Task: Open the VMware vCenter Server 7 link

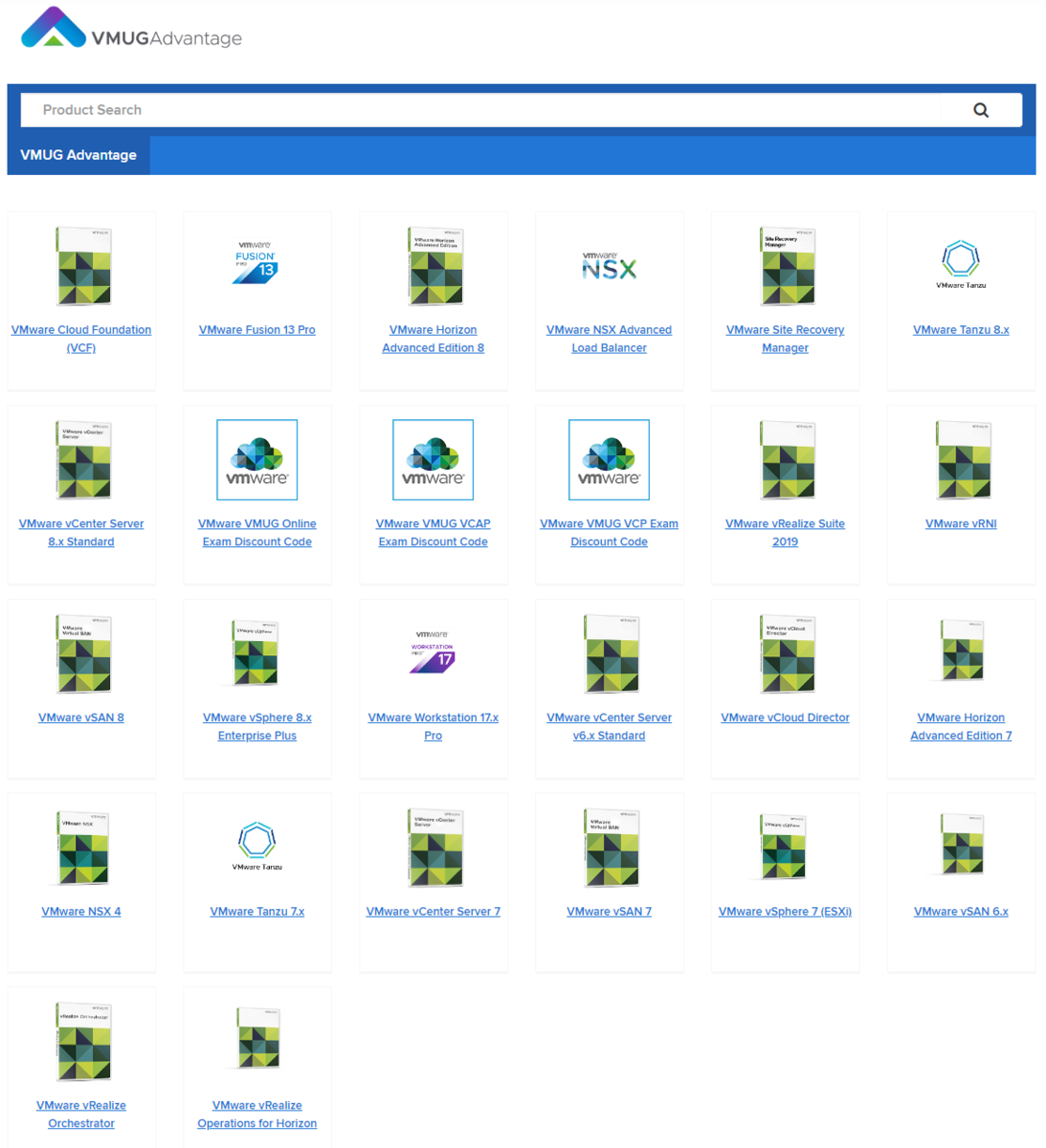Action: 434,912
